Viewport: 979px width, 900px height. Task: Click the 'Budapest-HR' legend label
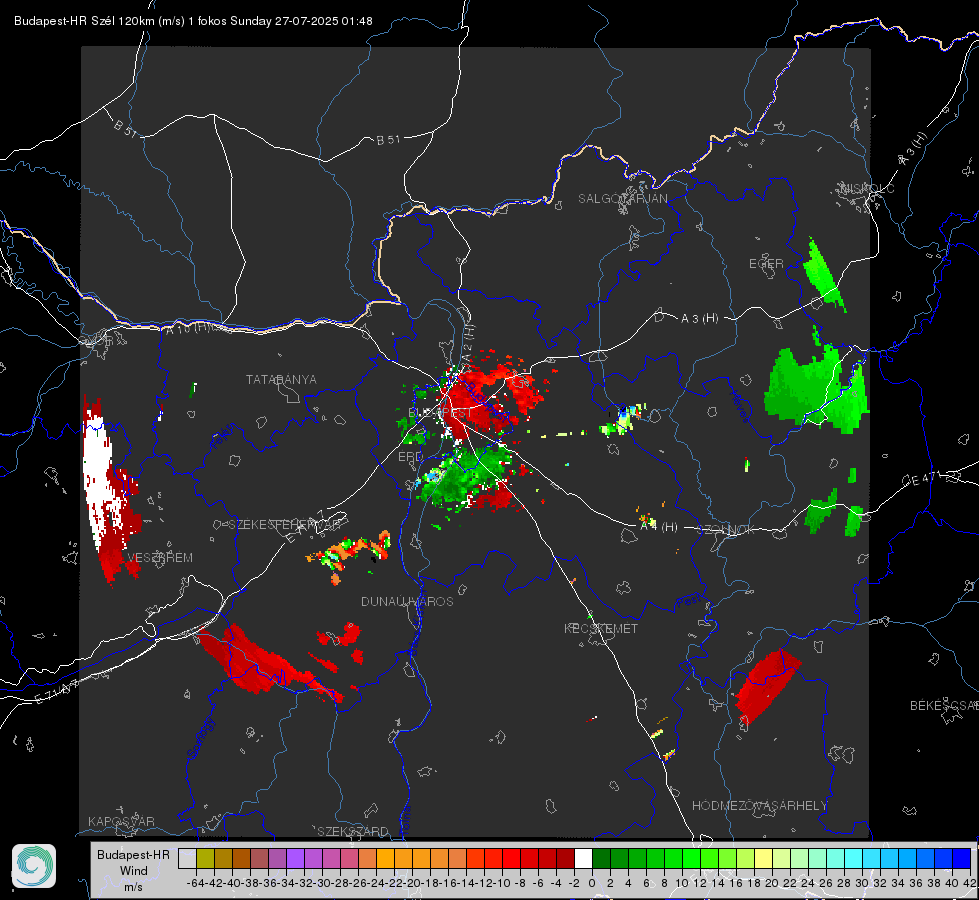tap(134, 854)
